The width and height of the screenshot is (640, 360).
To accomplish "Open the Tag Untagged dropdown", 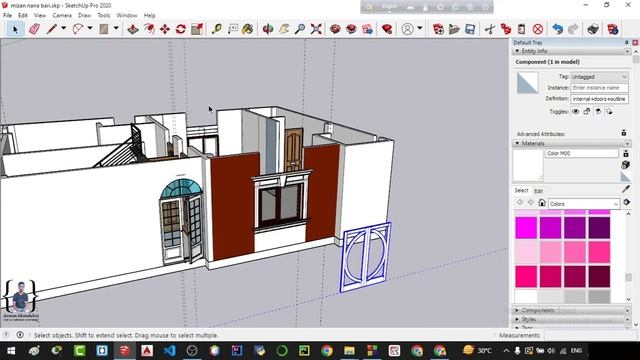I will coord(599,77).
